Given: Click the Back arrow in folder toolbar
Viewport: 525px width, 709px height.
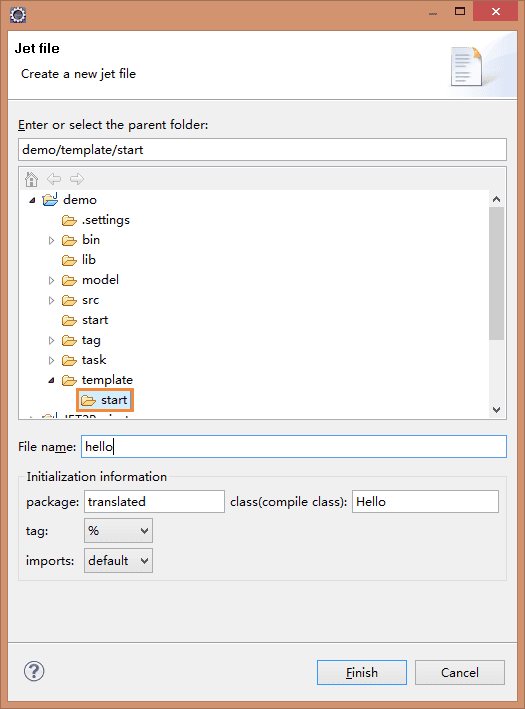Looking at the screenshot, I should [54, 179].
